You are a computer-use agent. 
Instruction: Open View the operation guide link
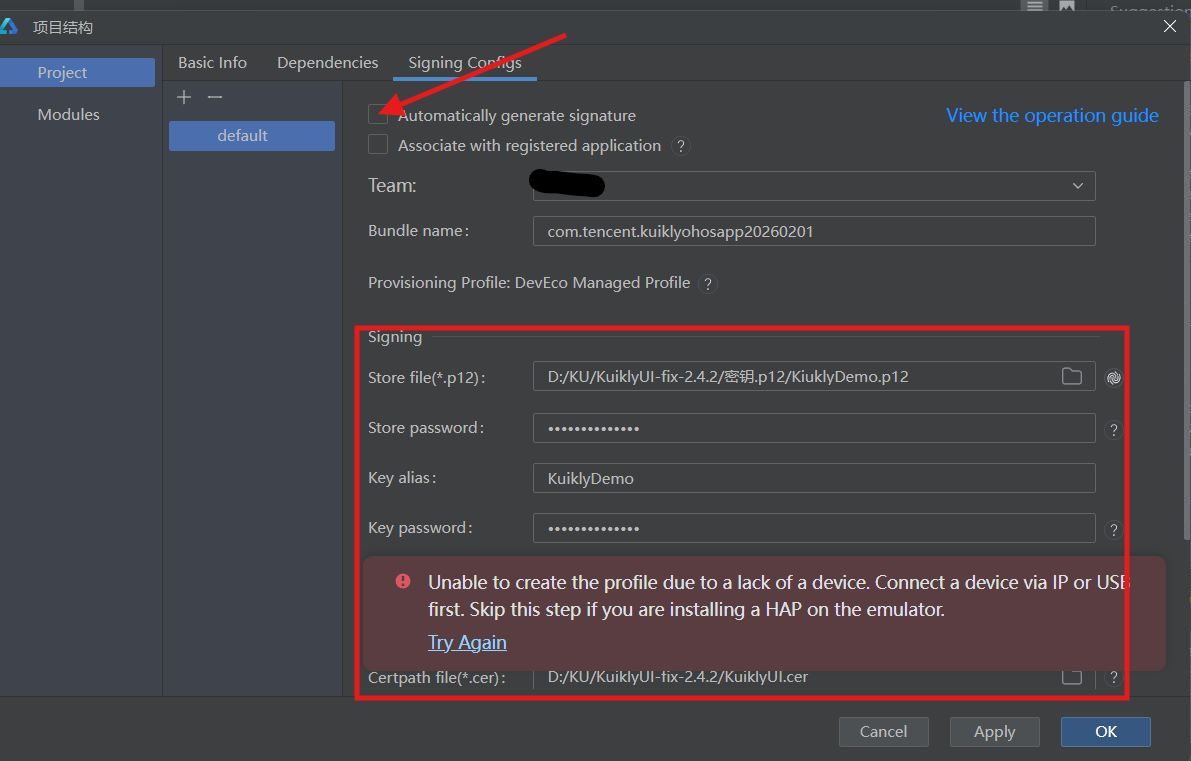point(1052,115)
